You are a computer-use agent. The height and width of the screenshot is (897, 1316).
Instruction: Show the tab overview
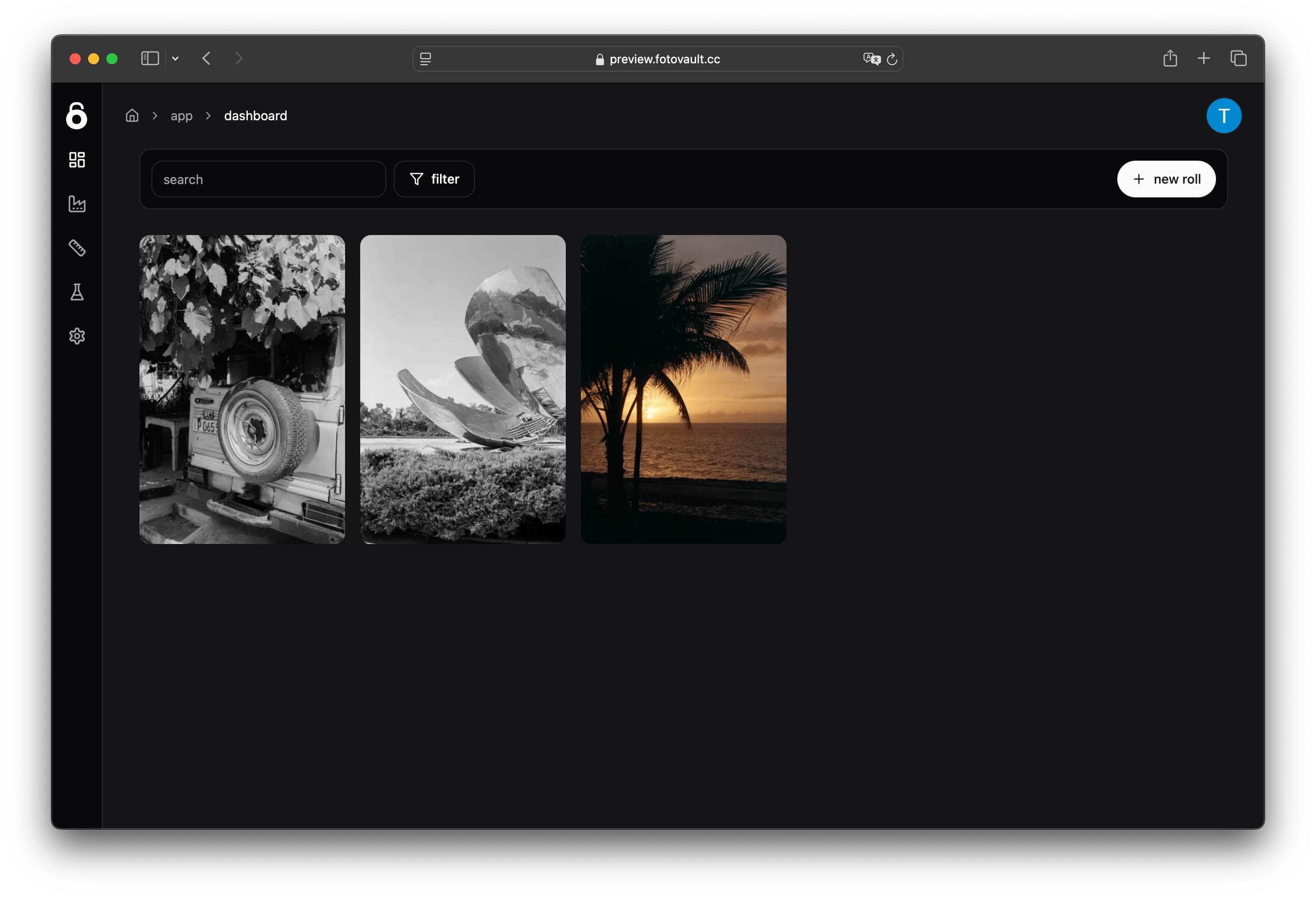(x=1238, y=58)
